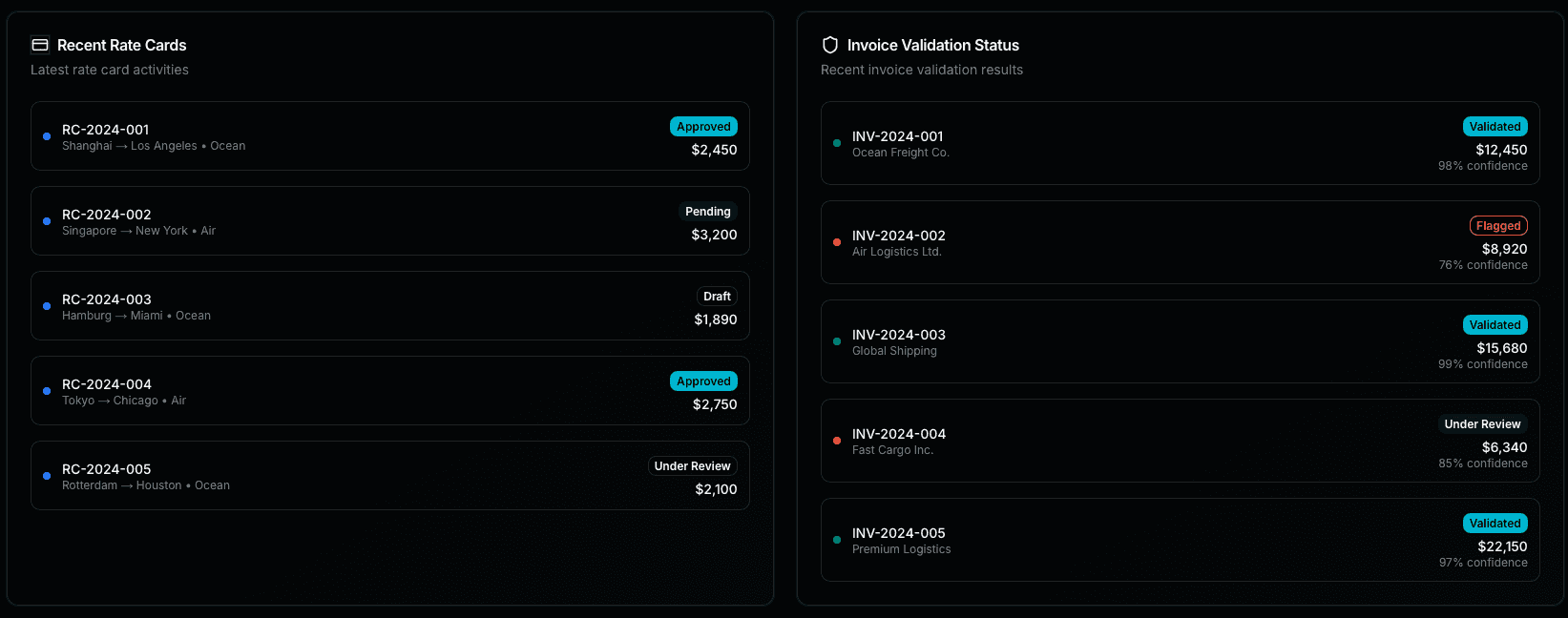Screen dimensions: 1568x618
Task: Expand details for RC-2024-004 Tokyo route
Action: click(390, 390)
